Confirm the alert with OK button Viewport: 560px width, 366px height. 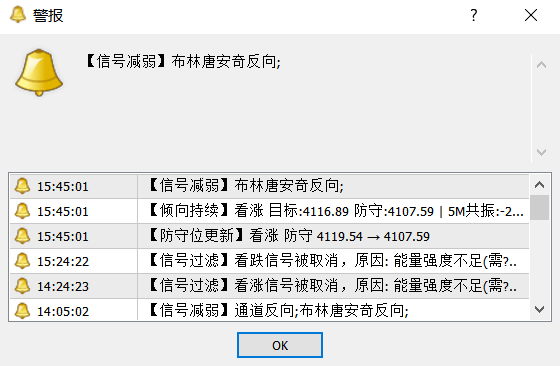pyautogui.click(x=280, y=345)
